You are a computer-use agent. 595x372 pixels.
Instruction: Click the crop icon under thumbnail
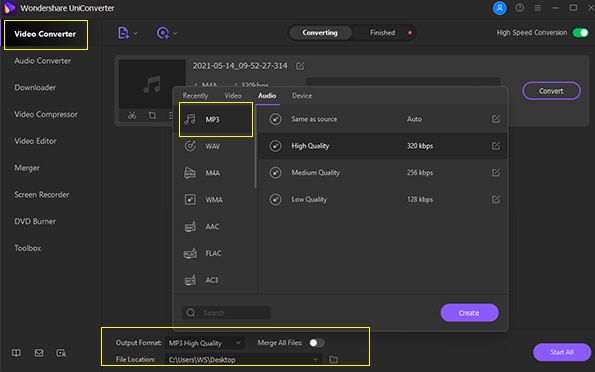[152, 115]
